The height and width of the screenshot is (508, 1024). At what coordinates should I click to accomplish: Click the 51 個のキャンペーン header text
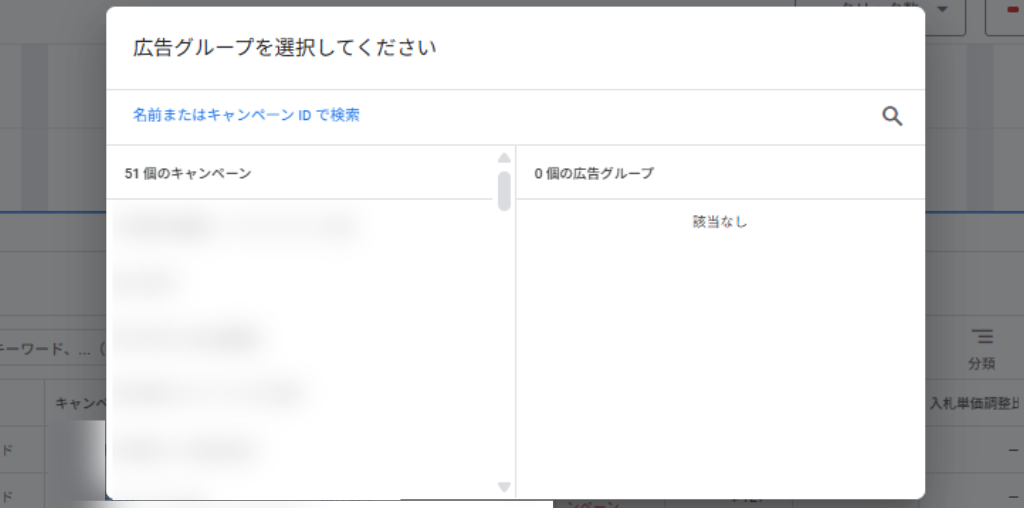(x=188, y=174)
